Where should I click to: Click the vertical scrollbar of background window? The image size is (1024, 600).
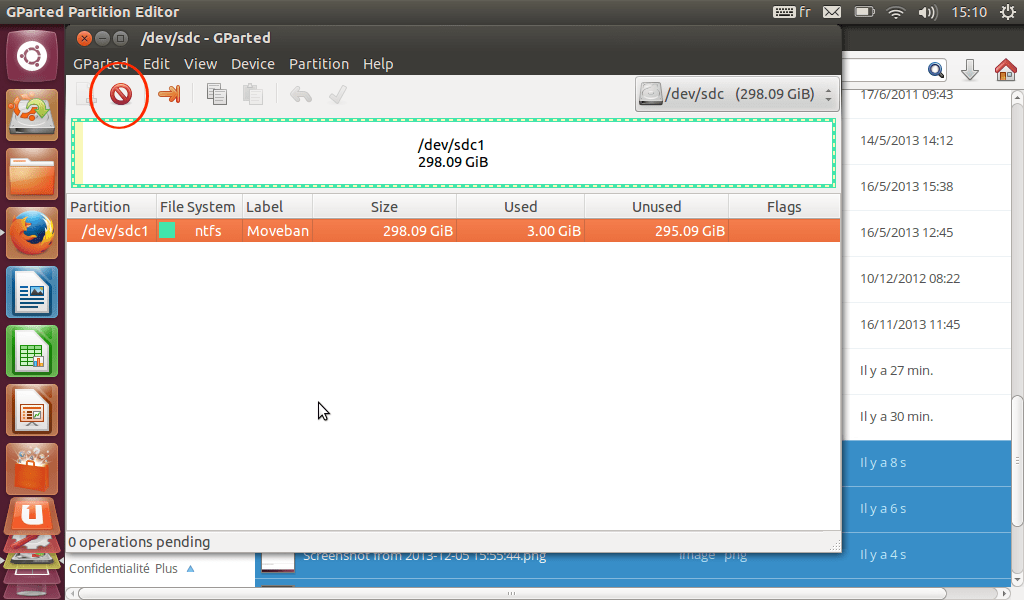[1017, 460]
